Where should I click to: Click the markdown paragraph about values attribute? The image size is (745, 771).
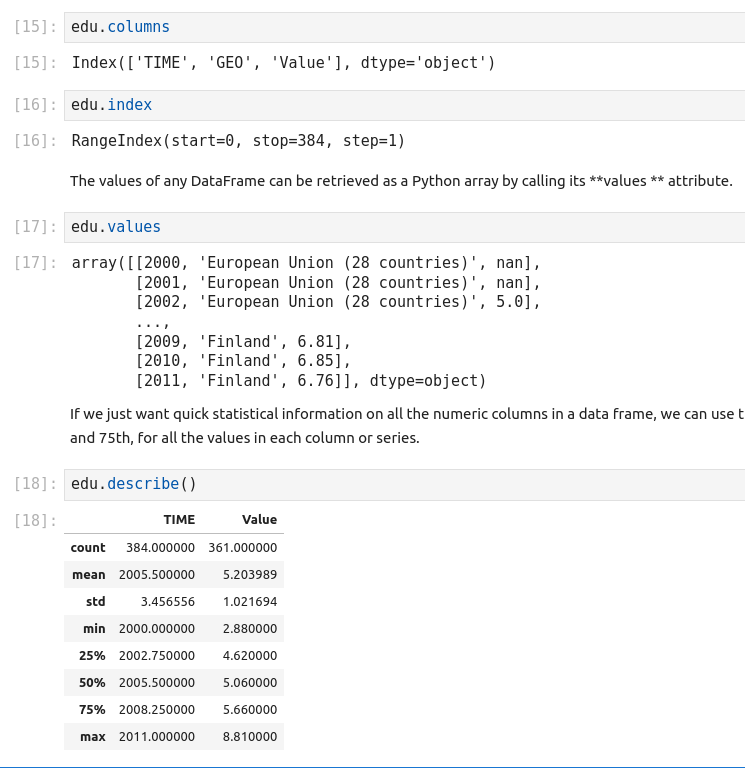(x=400, y=181)
